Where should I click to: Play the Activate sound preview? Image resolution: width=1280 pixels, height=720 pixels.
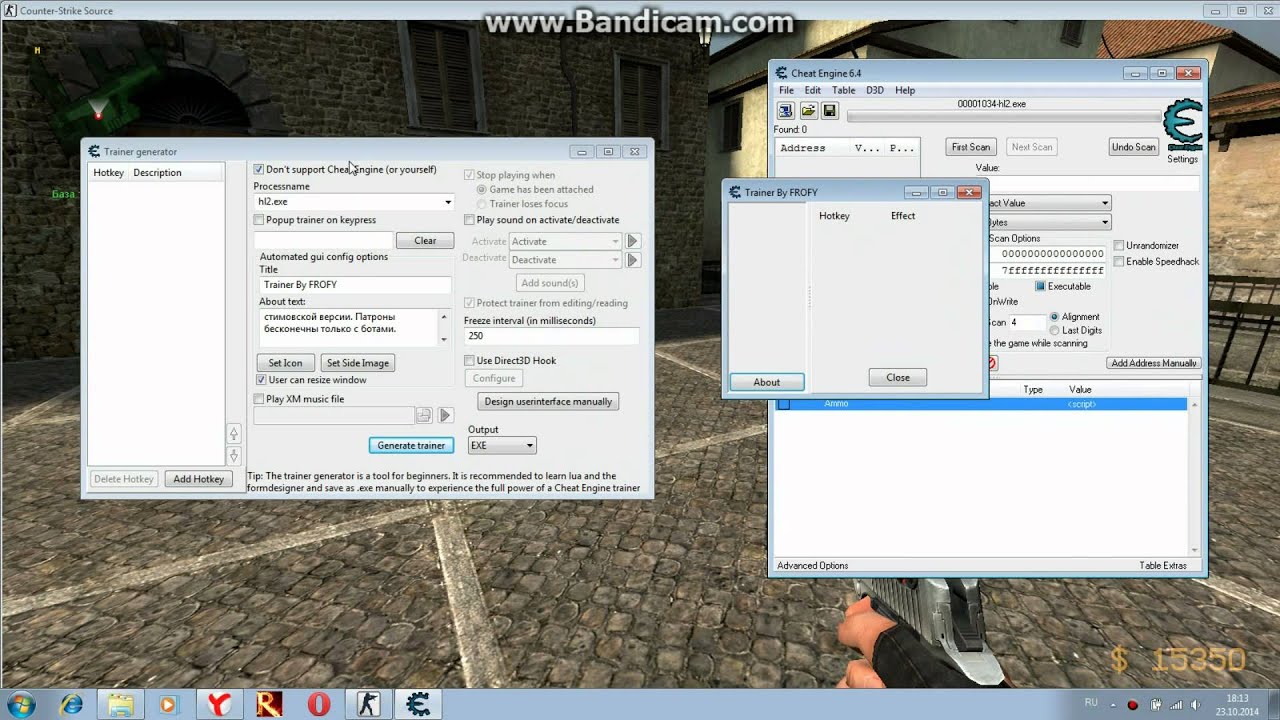632,241
